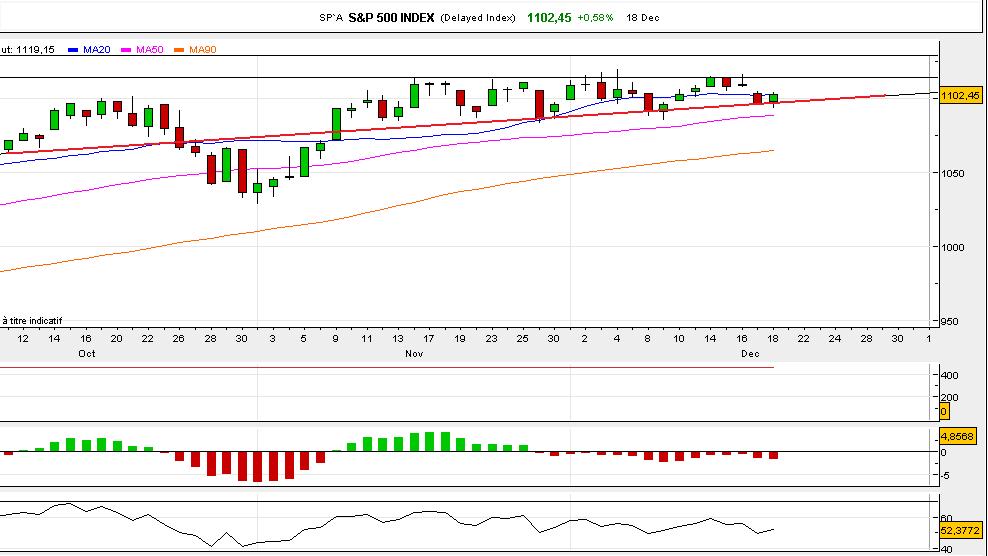Click the (Delayed Index) label
Viewport: 988px width, 556px height.
(478, 18)
